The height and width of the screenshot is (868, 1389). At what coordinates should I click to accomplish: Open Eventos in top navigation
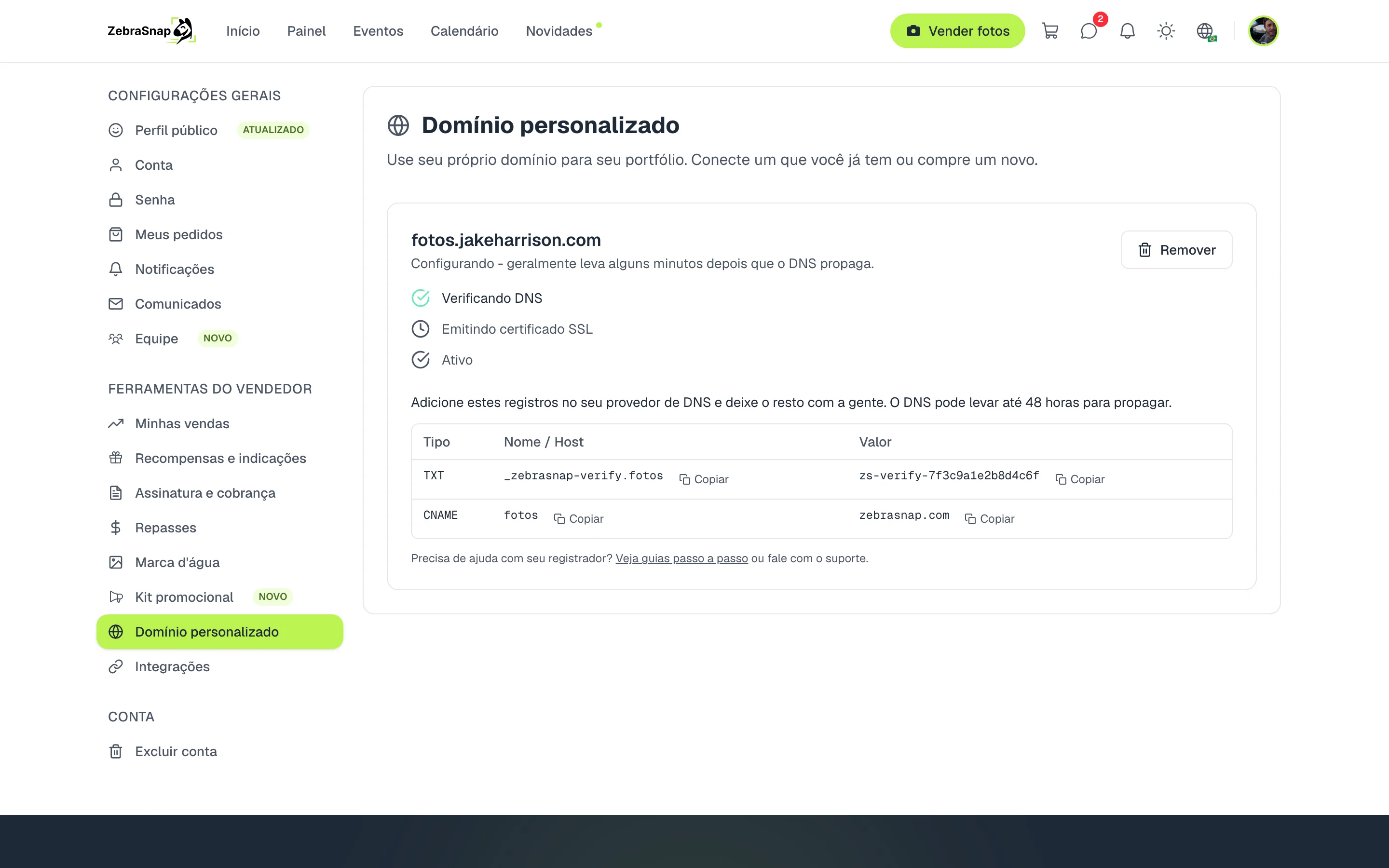[x=378, y=31]
